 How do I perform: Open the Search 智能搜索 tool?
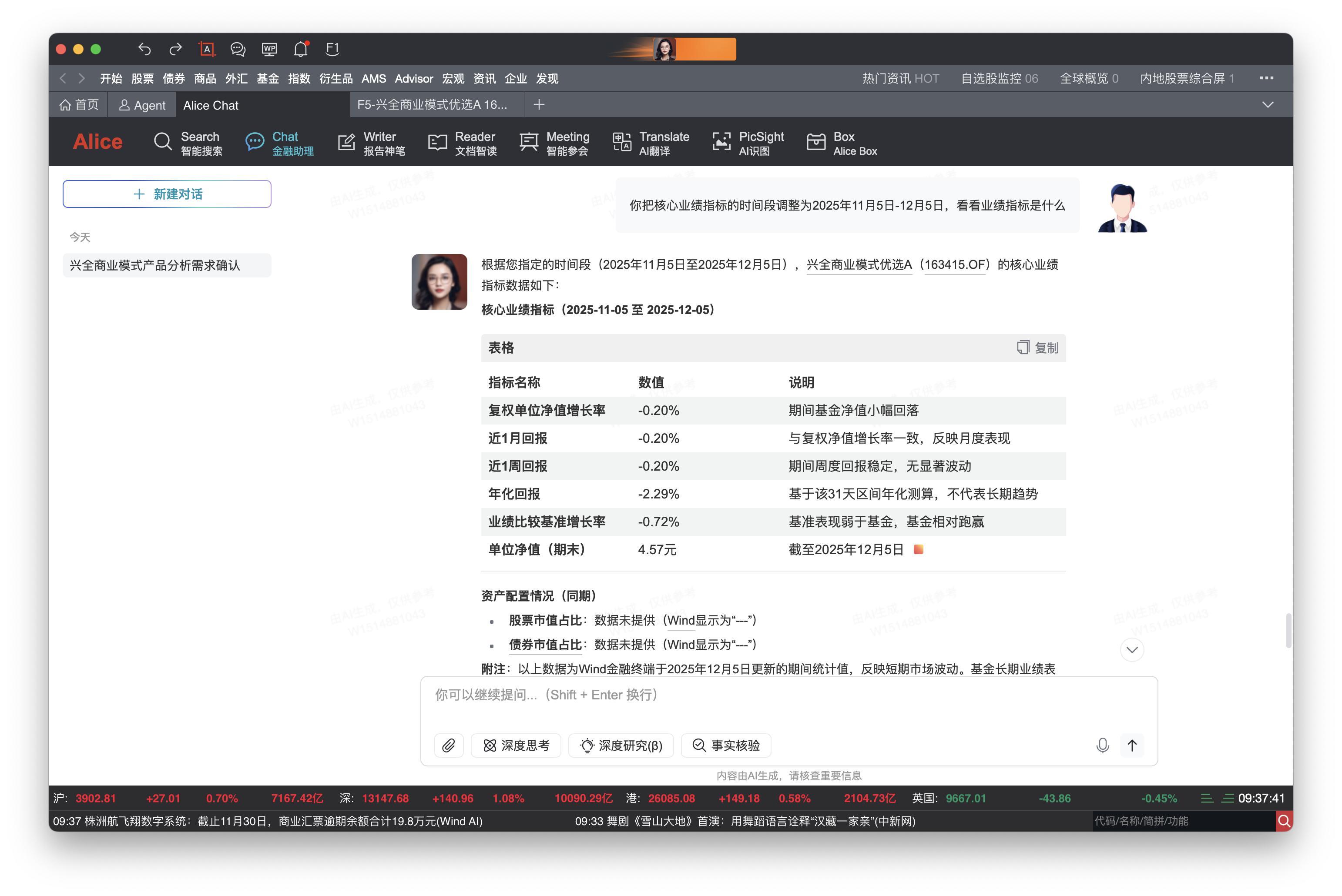[188, 143]
